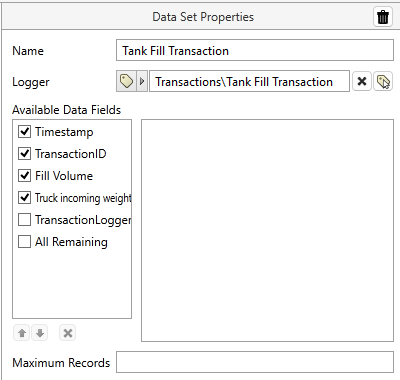Edit the Name field Tank Fill Transaction
The height and width of the screenshot is (380, 400).
pos(255,50)
